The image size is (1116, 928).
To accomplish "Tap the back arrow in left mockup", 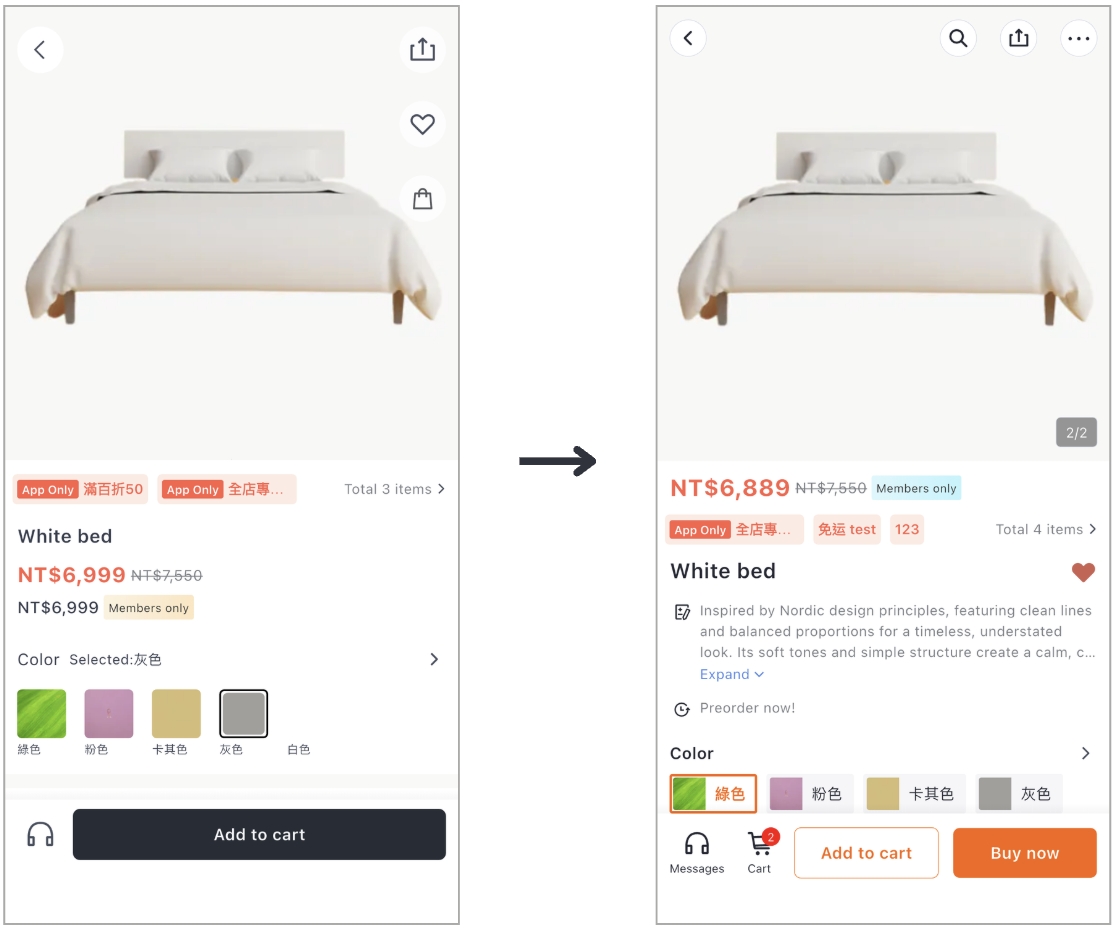I will pyautogui.click(x=40, y=50).
